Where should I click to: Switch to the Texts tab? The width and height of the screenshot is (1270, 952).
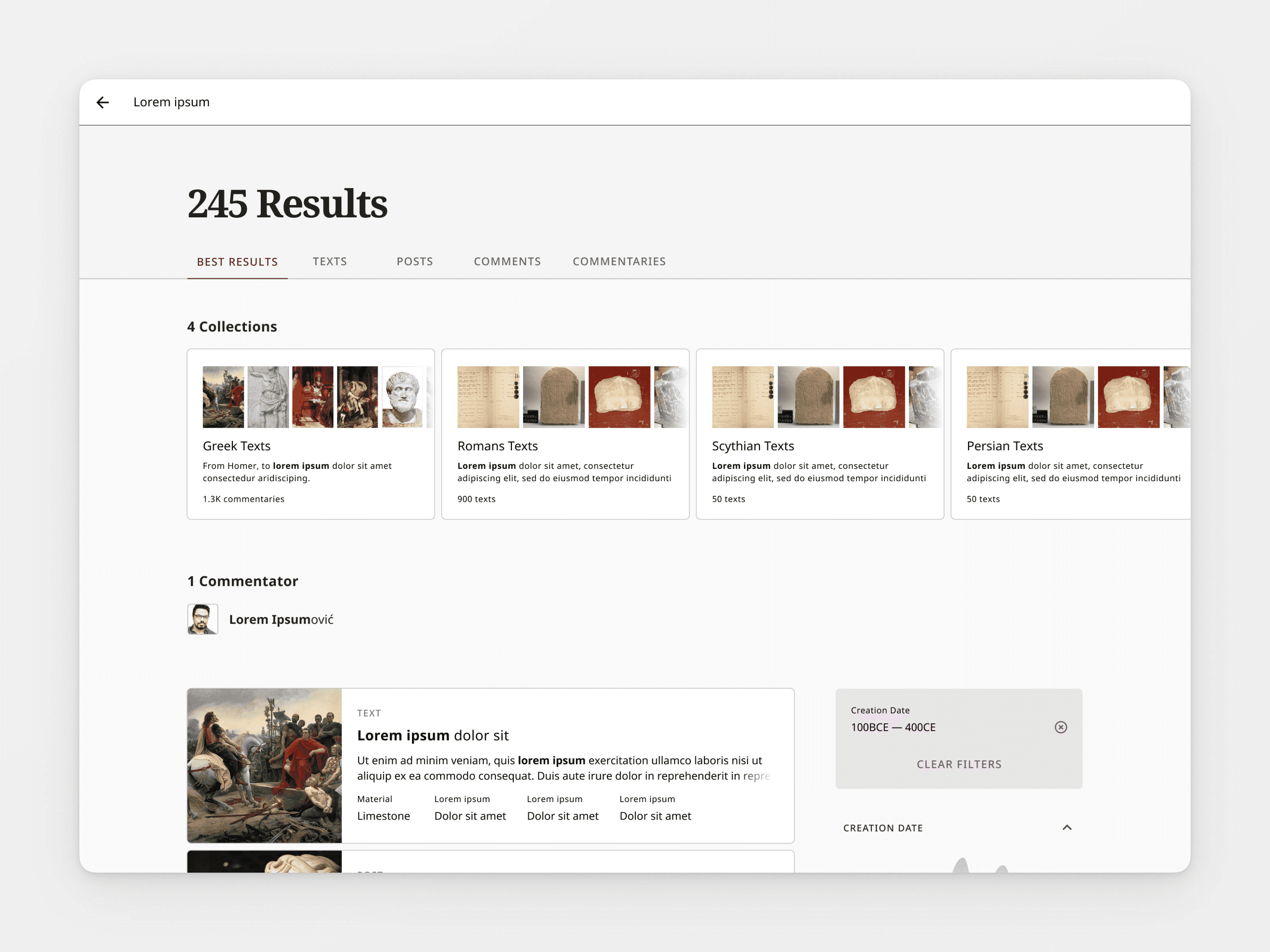(x=329, y=262)
